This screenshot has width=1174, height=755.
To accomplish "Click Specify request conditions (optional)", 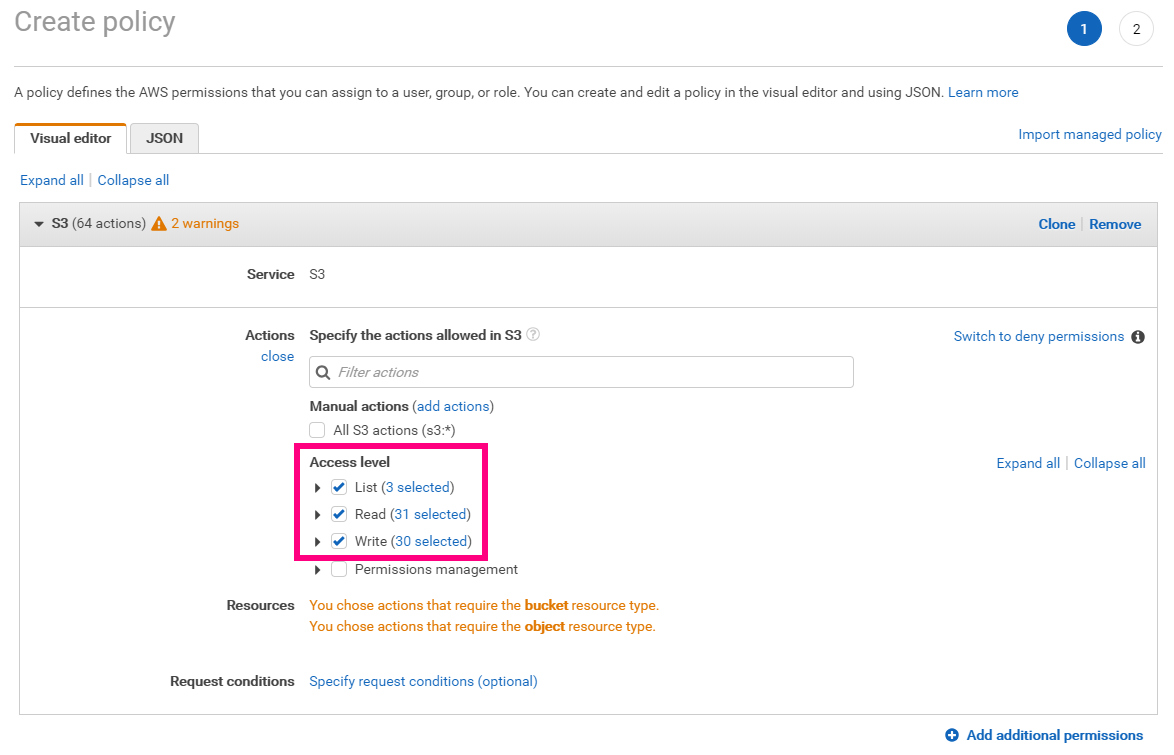I will pos(423,682).
